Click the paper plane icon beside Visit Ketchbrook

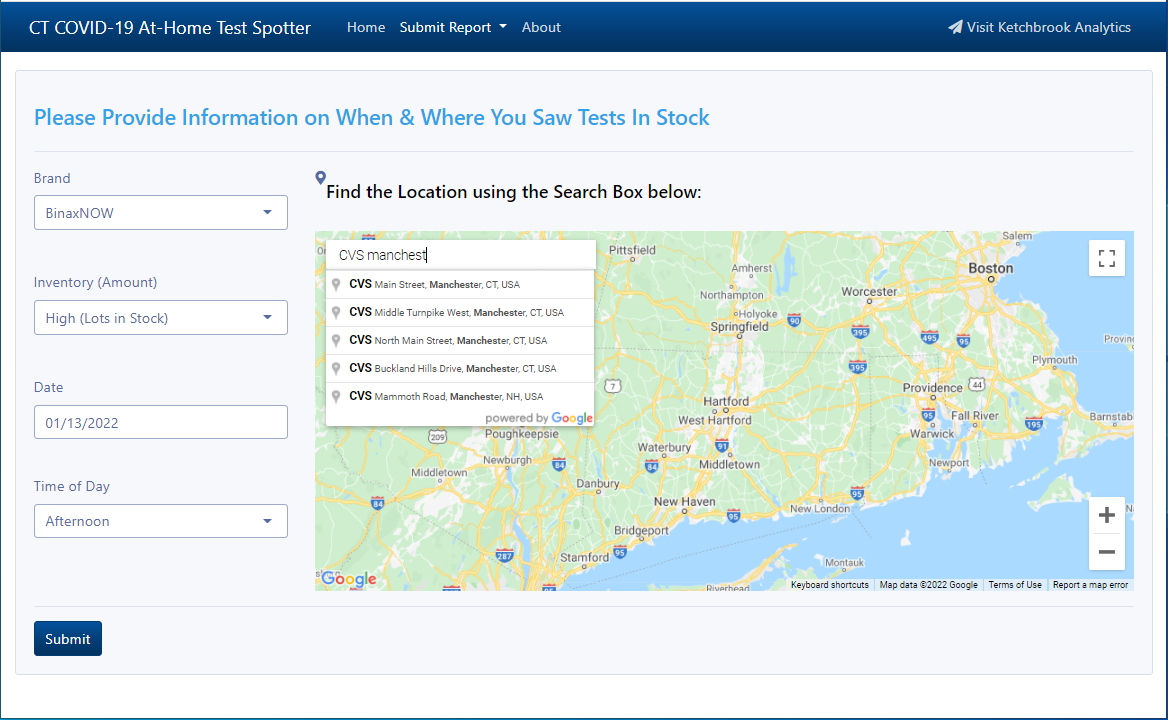pos(955,28)
